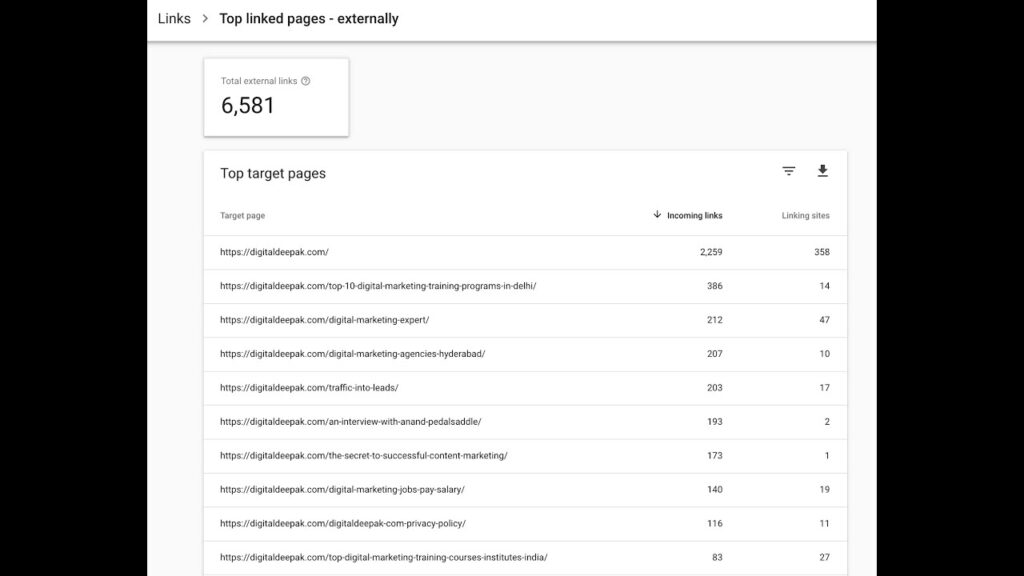Click the 6,581 total external links value
Screen dimensions: 1024x576
point(248,105)
